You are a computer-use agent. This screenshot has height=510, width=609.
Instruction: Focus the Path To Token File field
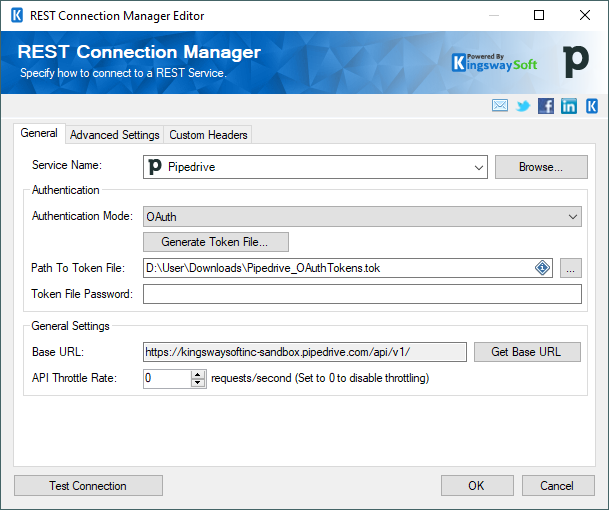coord(348,268)
